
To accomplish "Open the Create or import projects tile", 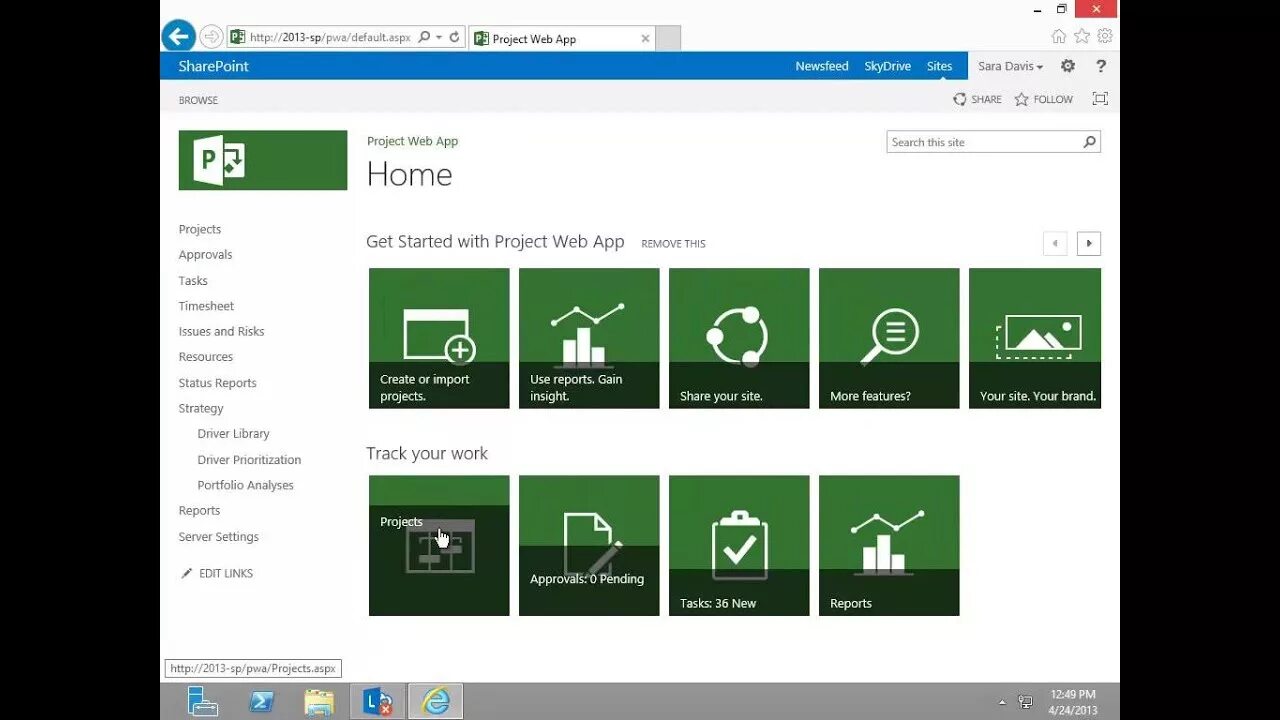I will pos(439,338).
